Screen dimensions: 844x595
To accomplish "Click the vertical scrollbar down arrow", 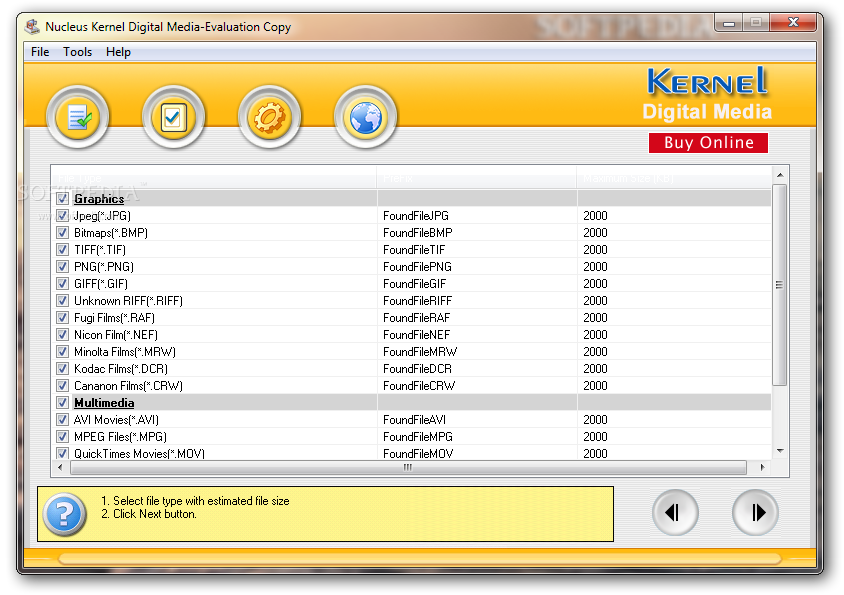I will tap(780, 451).
